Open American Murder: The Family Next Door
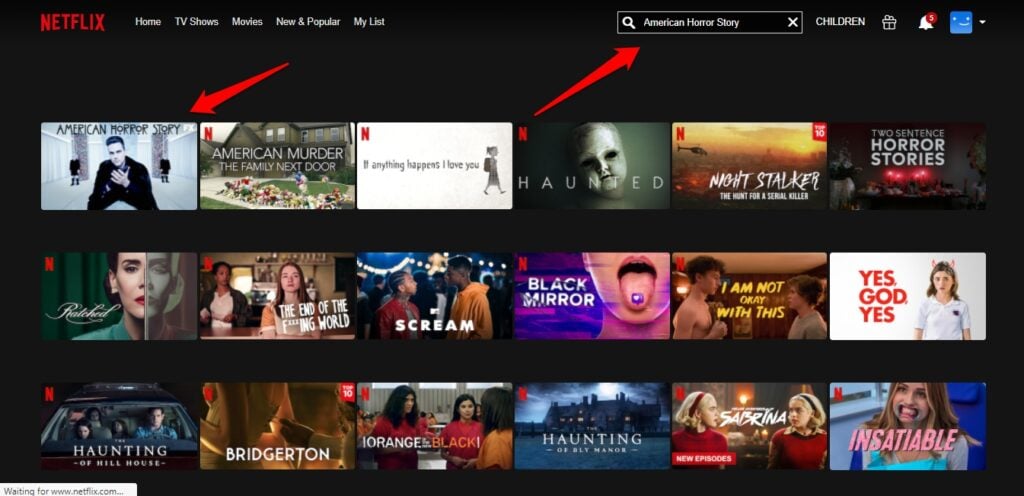Viewport: 1024px width, 496px height. (x=277, y=166)
